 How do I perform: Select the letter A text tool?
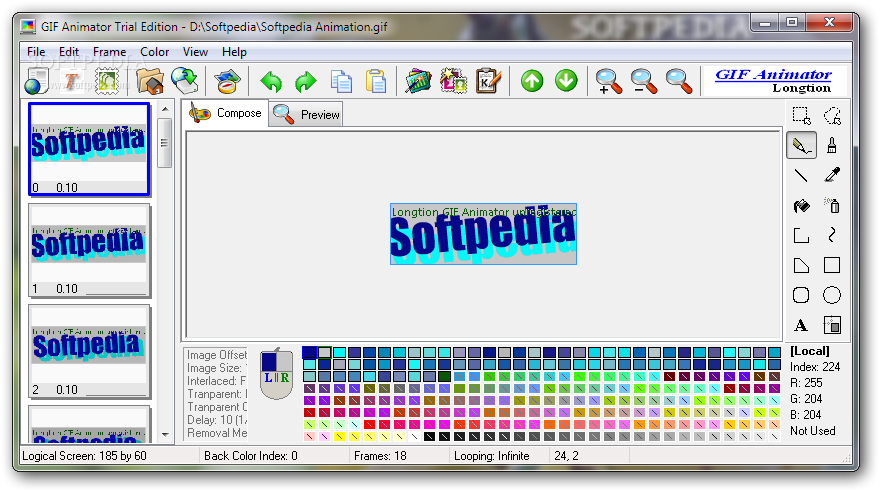click(801, 325)
